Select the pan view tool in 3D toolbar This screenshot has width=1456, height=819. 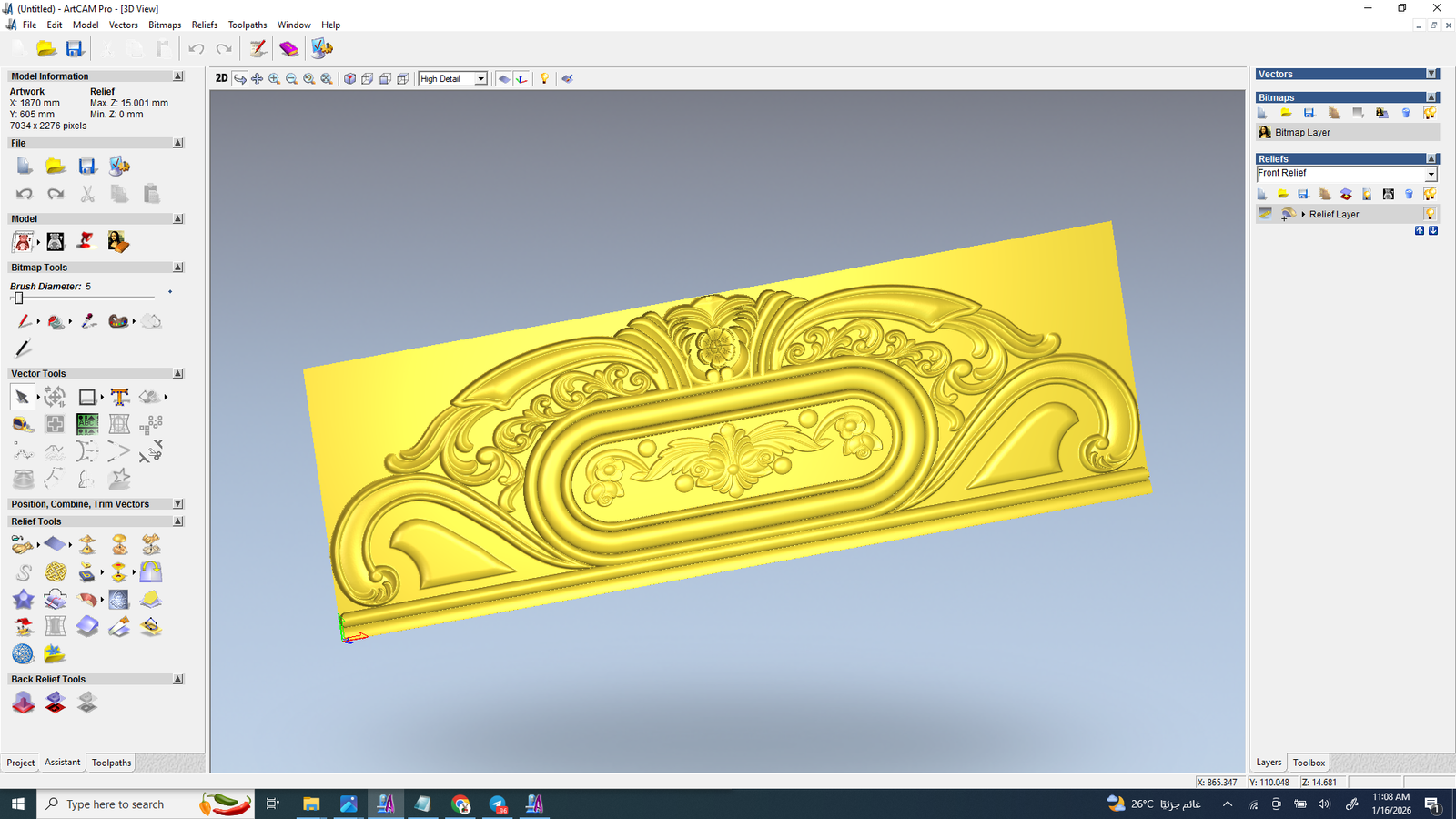257,79
